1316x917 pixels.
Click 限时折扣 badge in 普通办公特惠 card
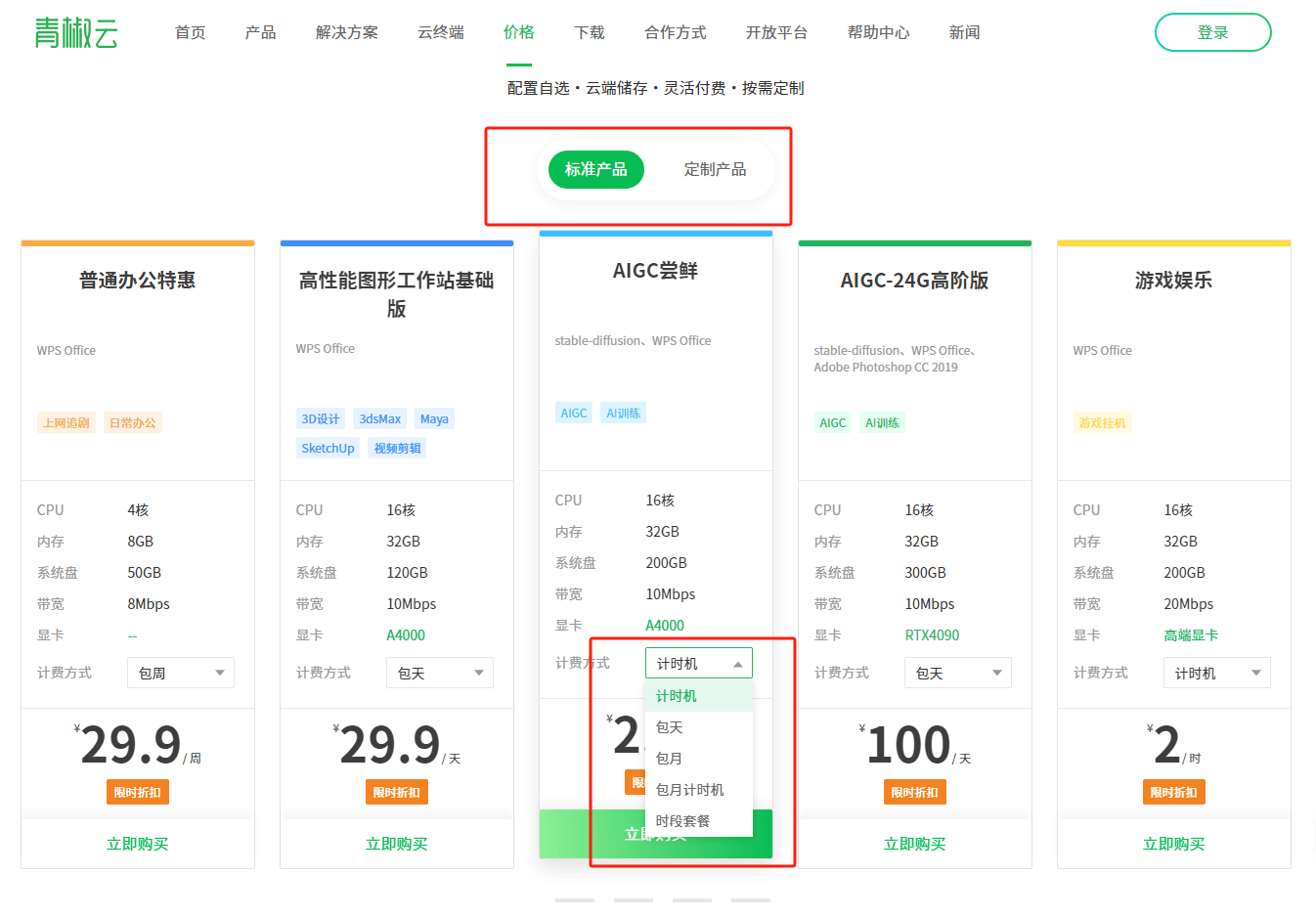[x=138, y=792]
